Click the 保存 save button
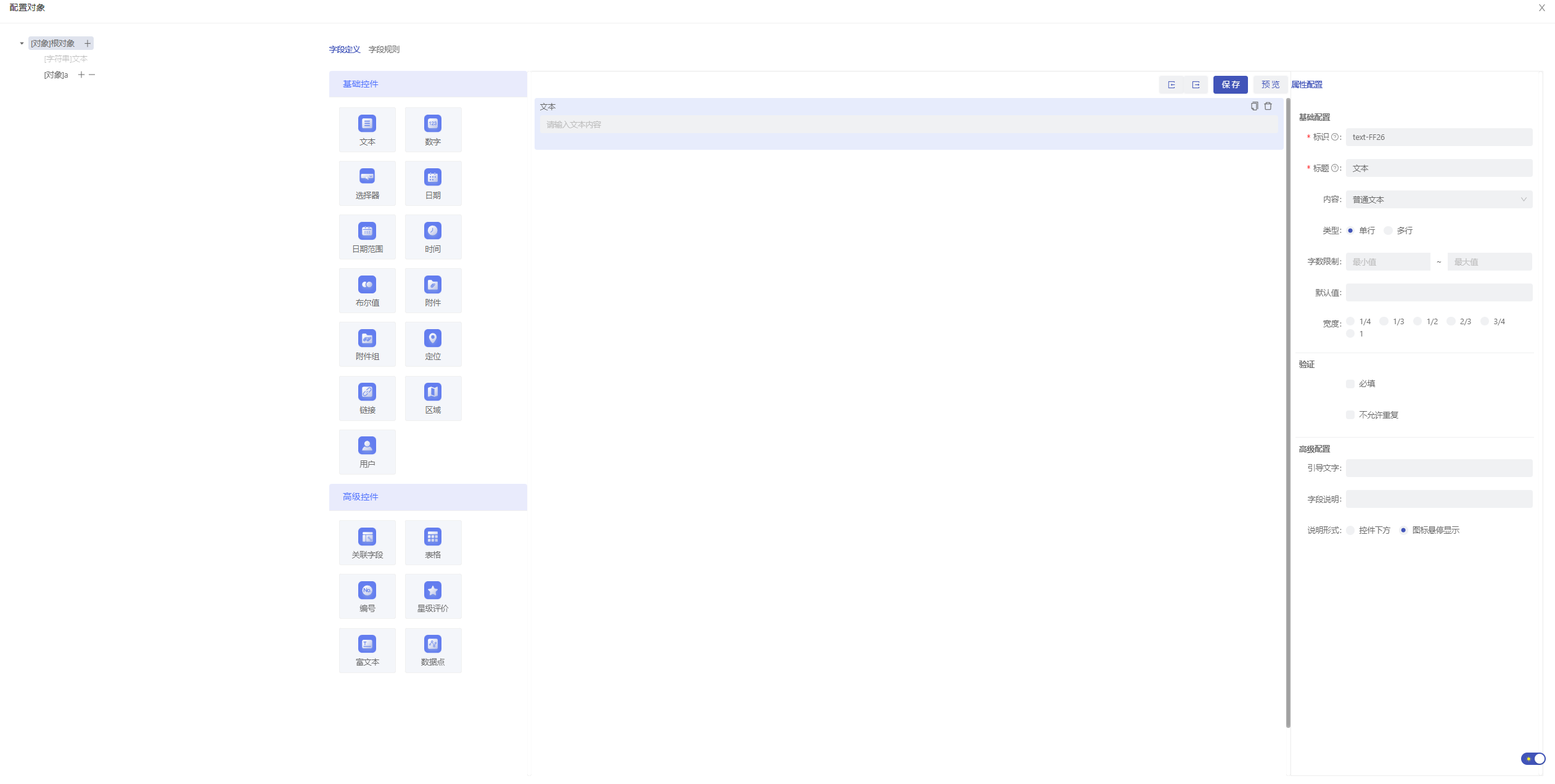Screen dimensions: 1555x784 pyautogui.click(x=1231, y=84)
